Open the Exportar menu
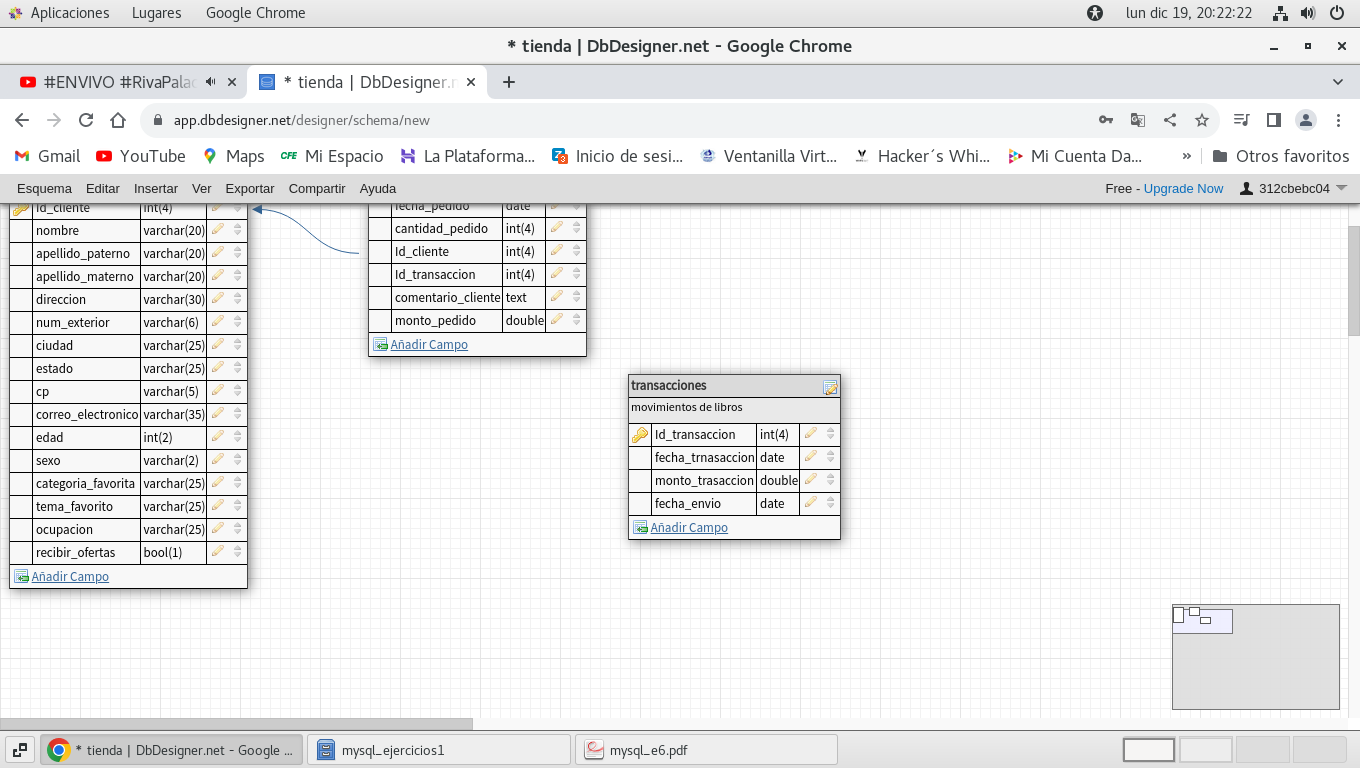 (x=250, y=188)
